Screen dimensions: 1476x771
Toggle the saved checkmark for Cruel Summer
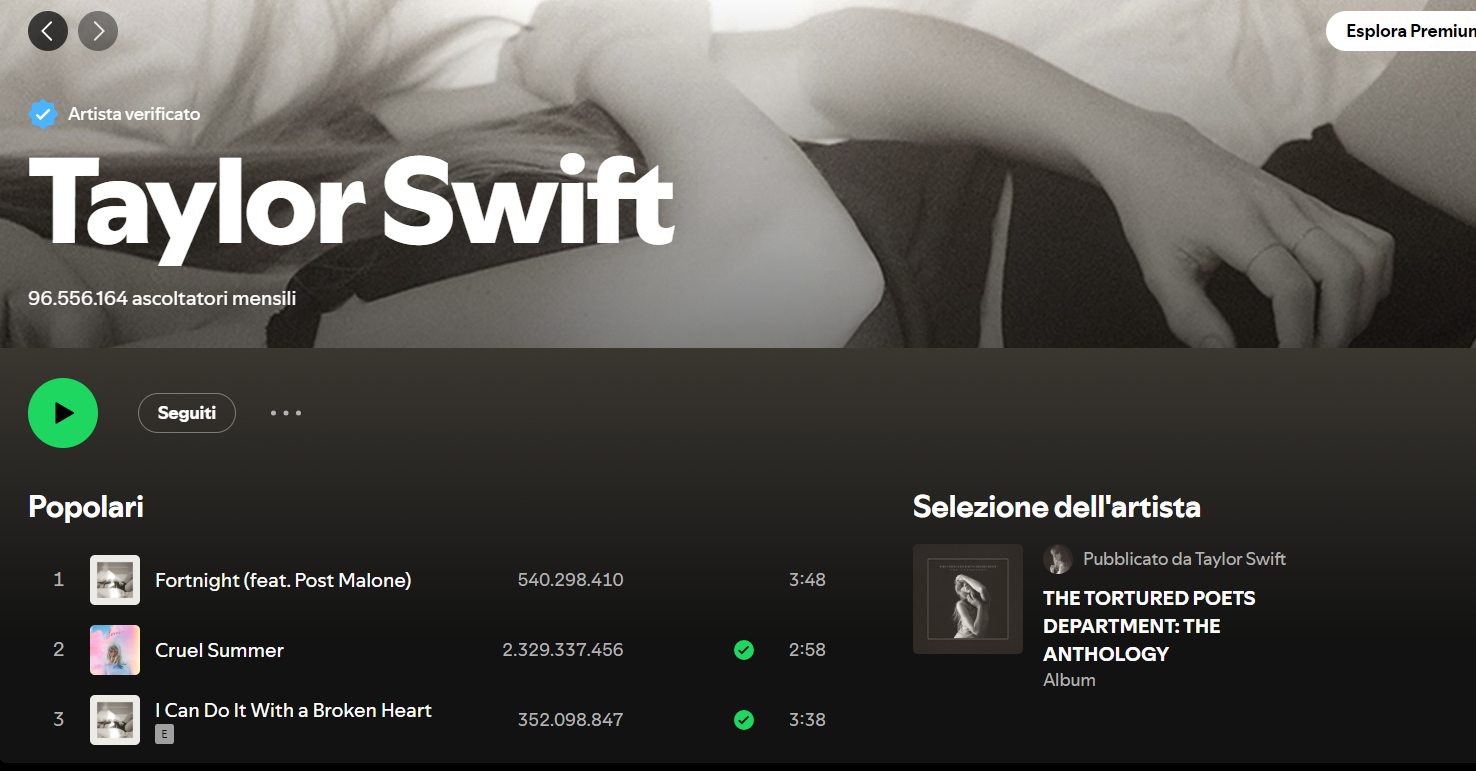pyautogui.click(x=744, y=650)
